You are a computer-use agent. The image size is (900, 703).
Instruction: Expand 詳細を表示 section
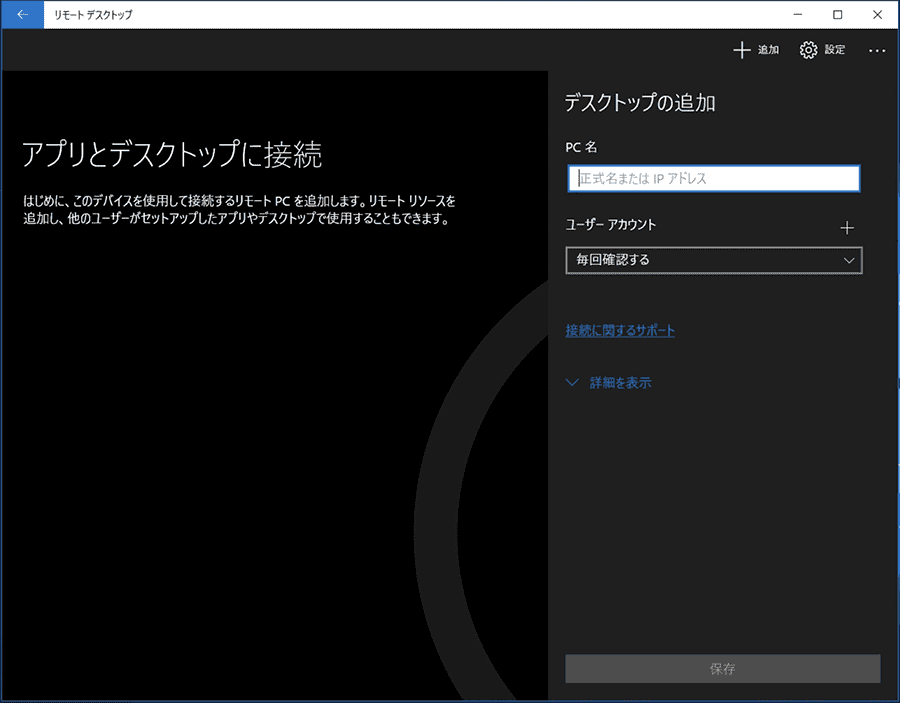609,383
